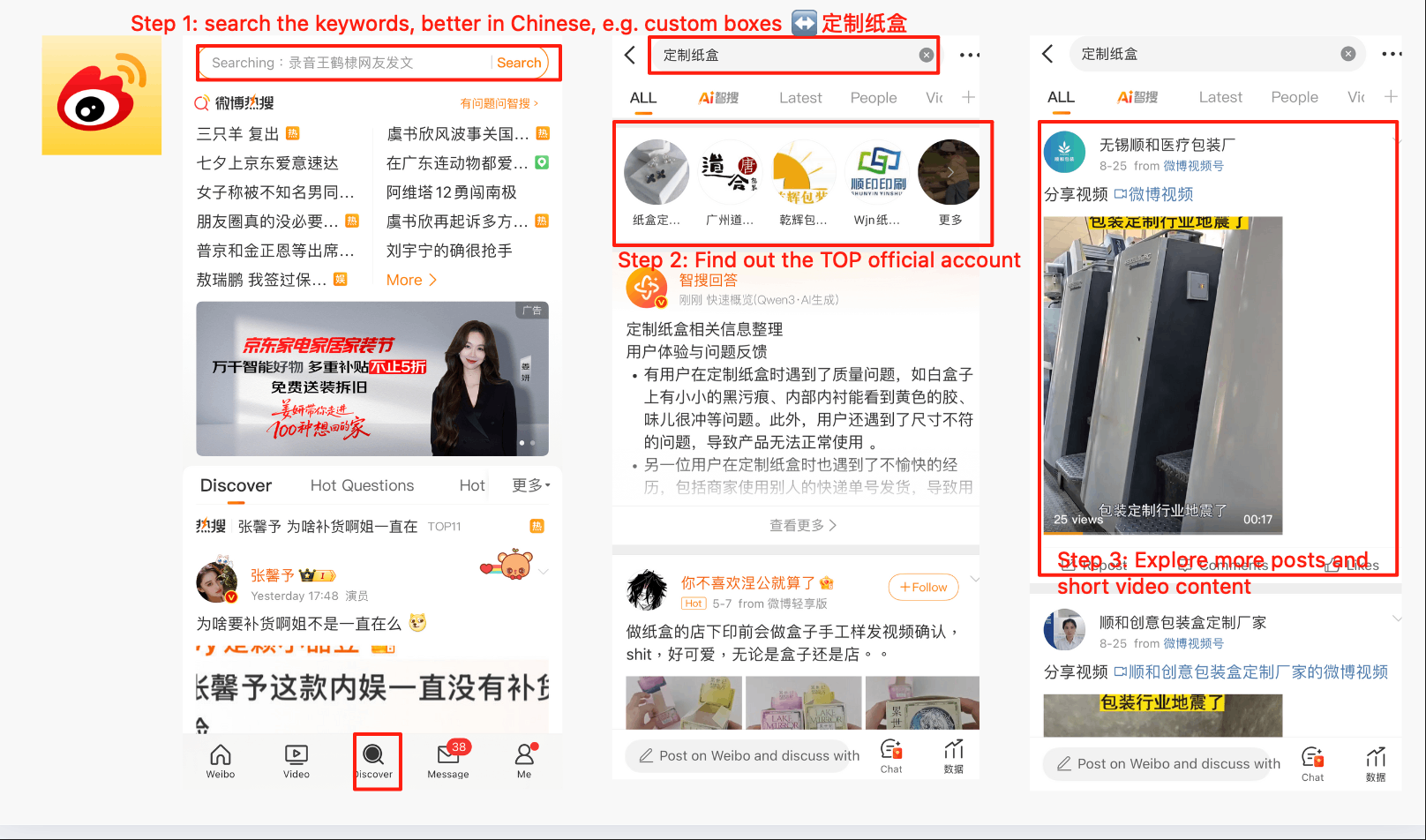The width and height of the screenshot is (1426, 840).
Task: Switch to Latest tab on right screen
Action: pos(1220,97)
